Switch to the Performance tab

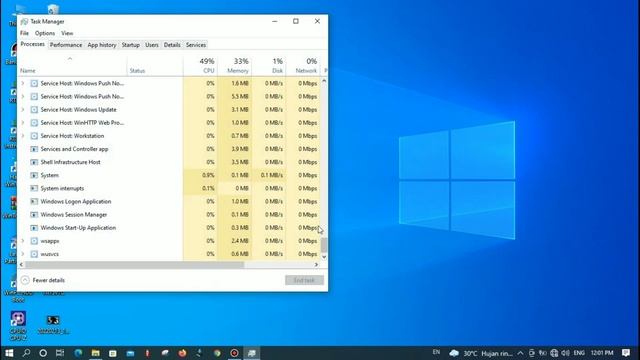point(66,45)
